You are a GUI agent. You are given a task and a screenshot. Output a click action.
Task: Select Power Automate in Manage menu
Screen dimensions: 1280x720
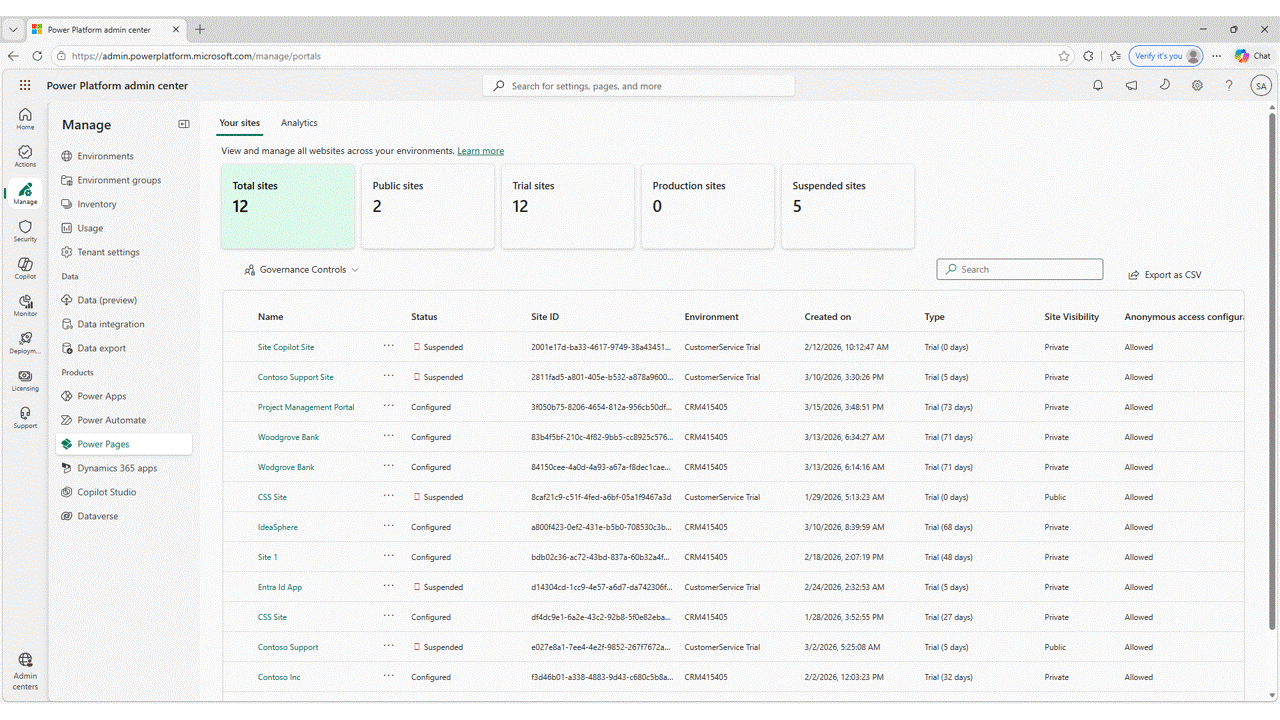click(111, 420)
